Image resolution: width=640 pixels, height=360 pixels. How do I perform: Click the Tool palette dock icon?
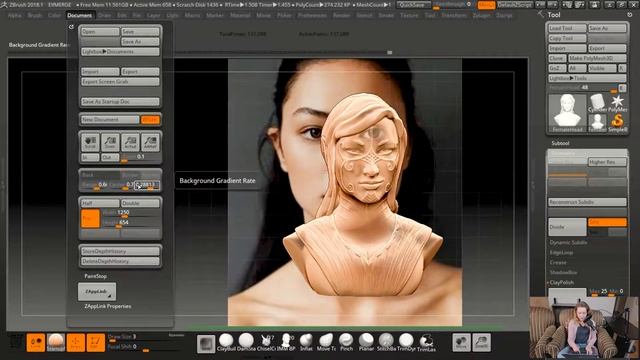[x=629, y=15]
